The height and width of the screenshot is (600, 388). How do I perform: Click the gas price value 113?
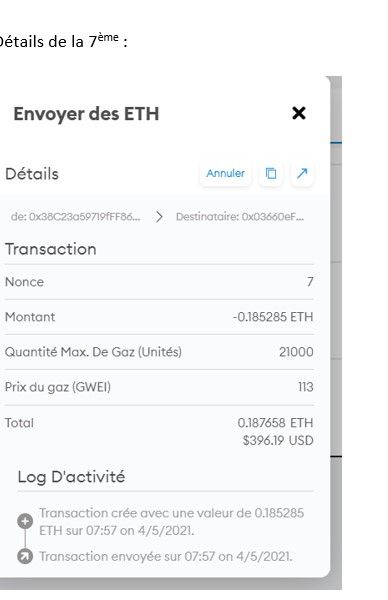coord(306,387)
